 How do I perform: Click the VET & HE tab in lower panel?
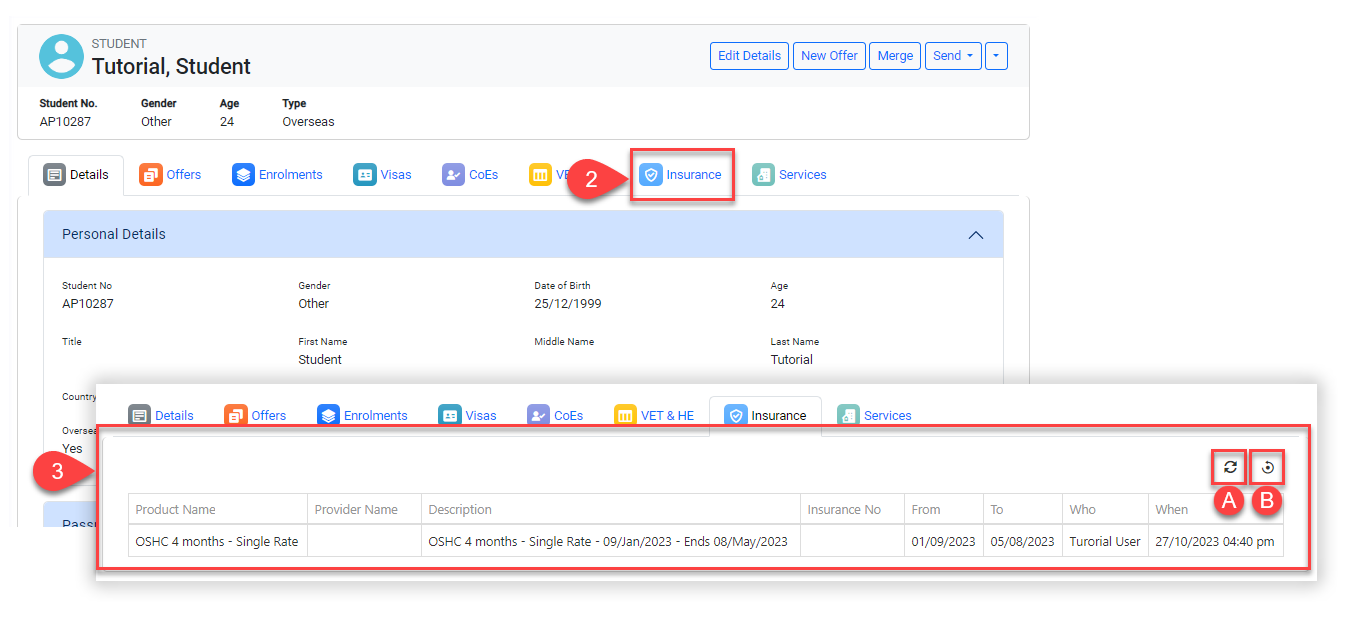(655, 416)
